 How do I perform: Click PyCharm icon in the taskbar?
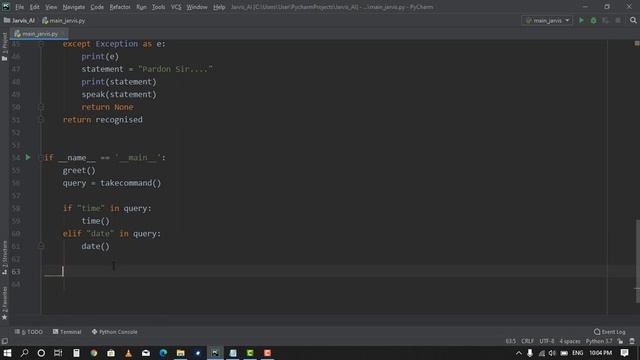point(215,353)
